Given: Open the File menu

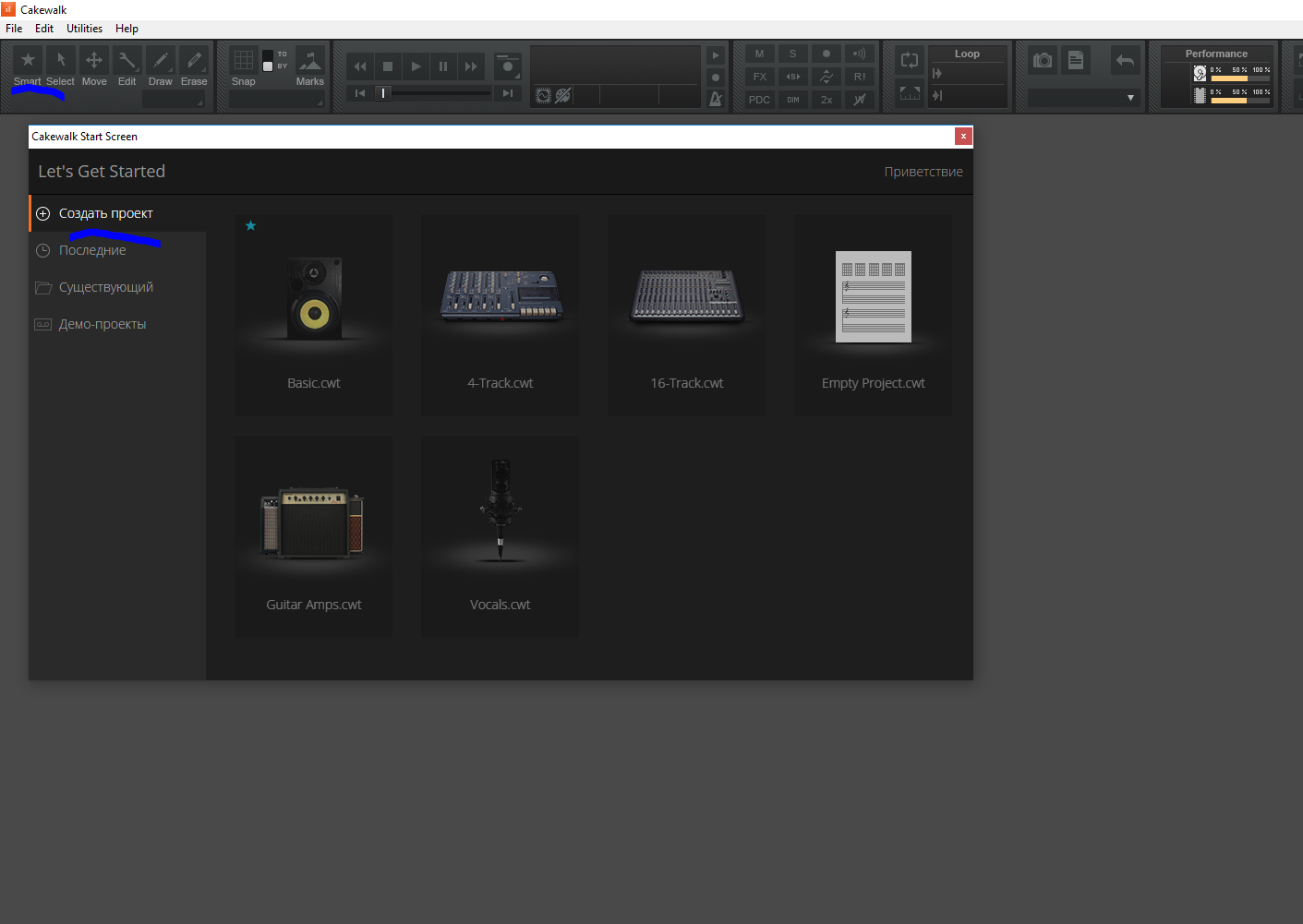Looking at the screenshot, I should (14, 29).
